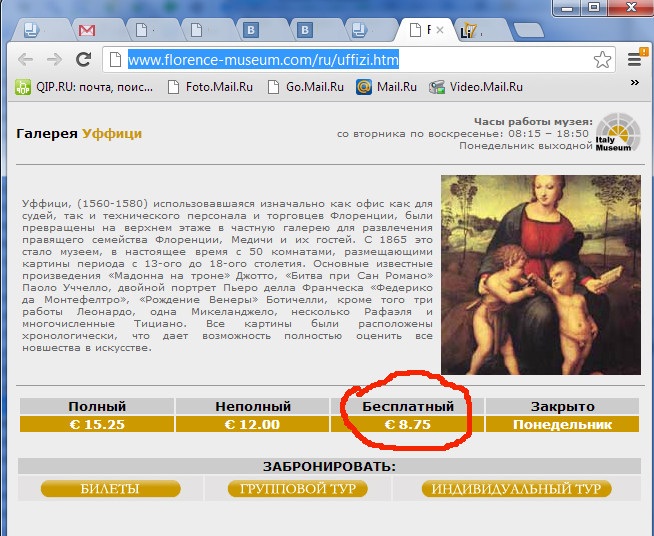Click the Неполный column header
Screen dimensions: 654x536
click(x=252, y=406)
